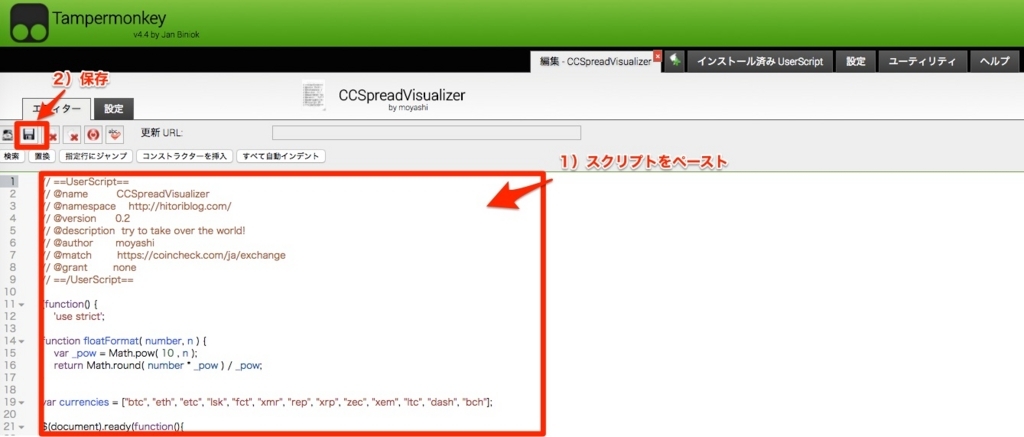The image size is (1024, 437).
Task: Run the abc syntax check icon
Action: coord(115,135)
